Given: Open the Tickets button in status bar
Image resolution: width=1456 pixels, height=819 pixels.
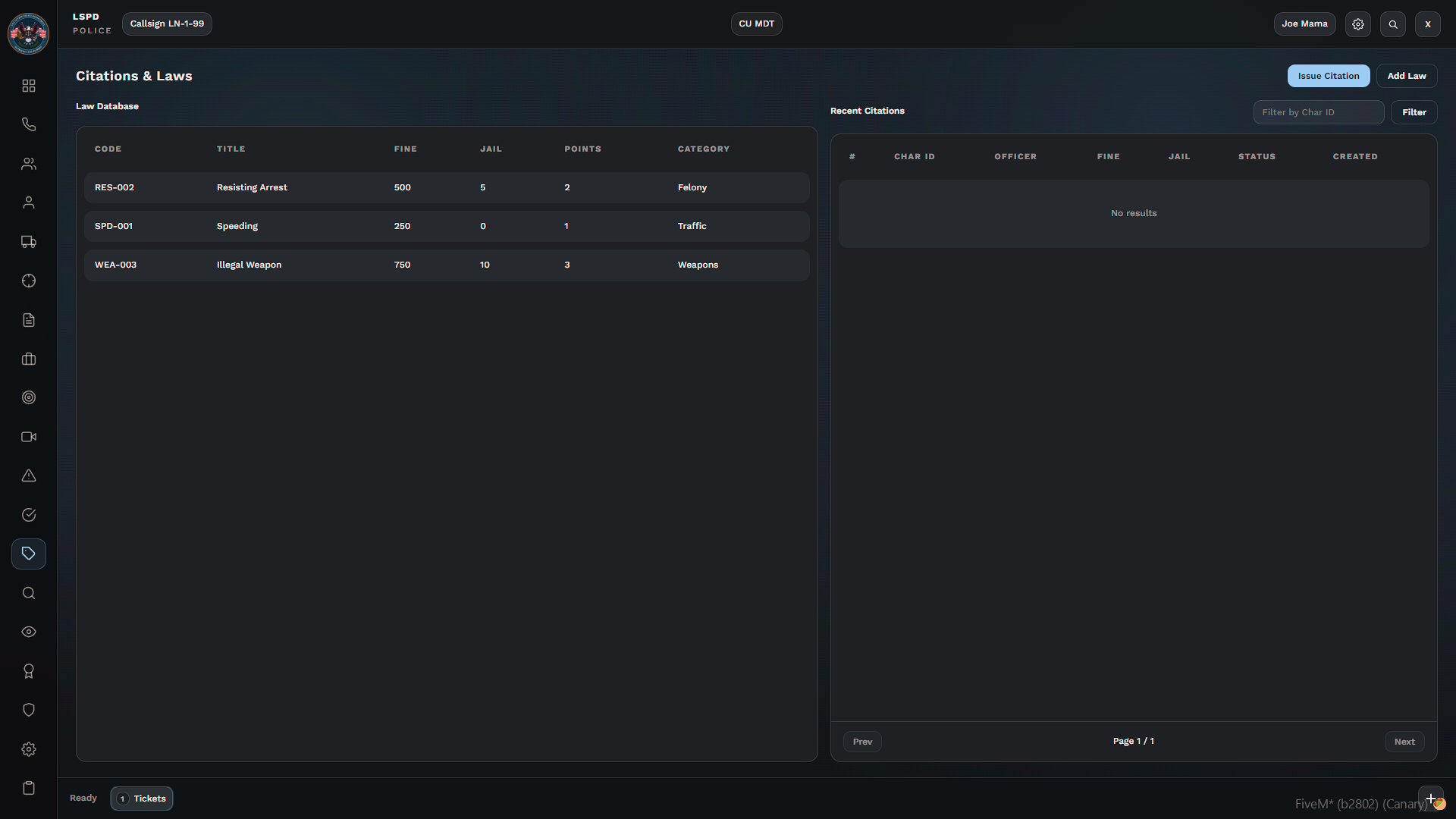Looking at the screenshot, I should [x=142, y=799].
